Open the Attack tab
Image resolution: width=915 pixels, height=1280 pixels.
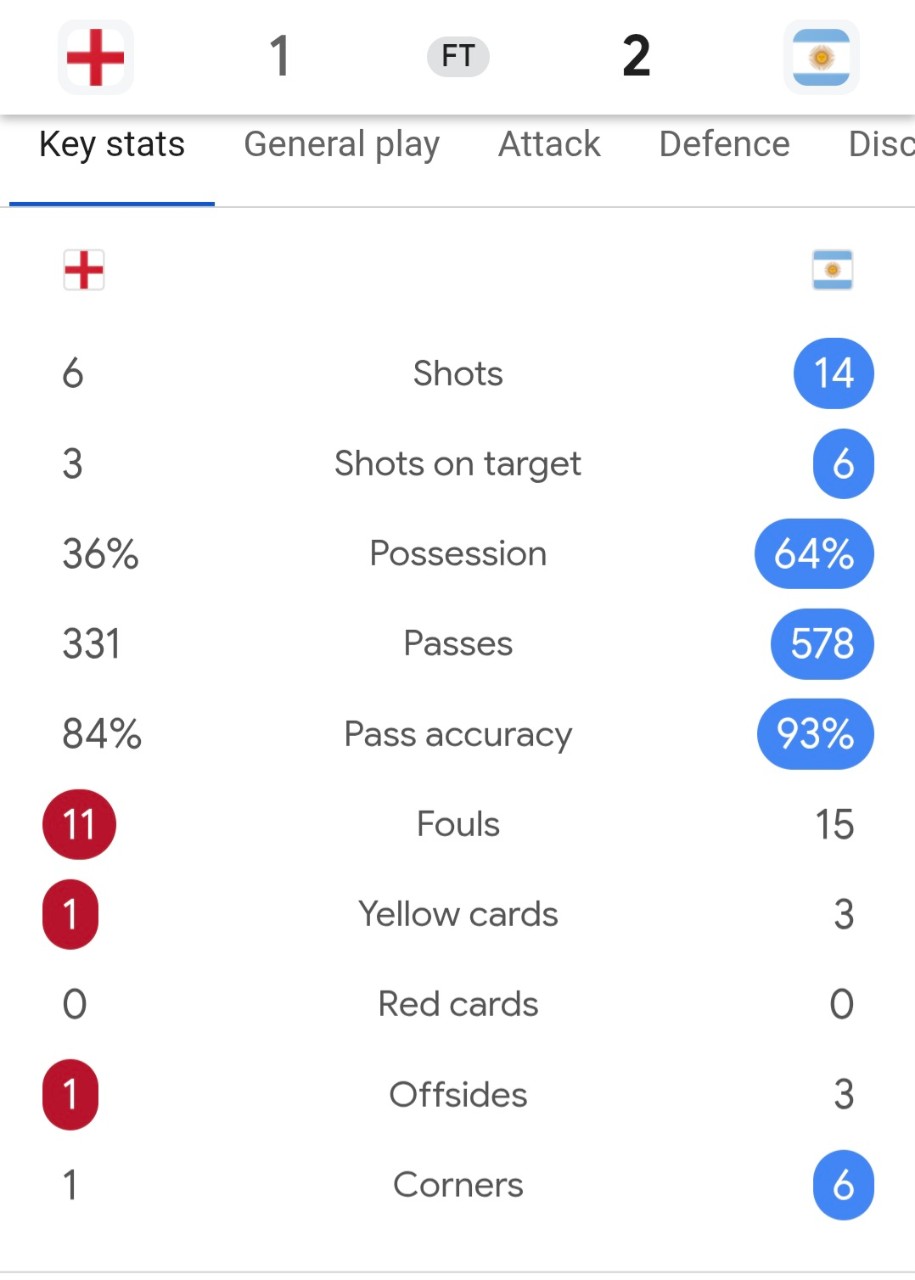(550, 144)
